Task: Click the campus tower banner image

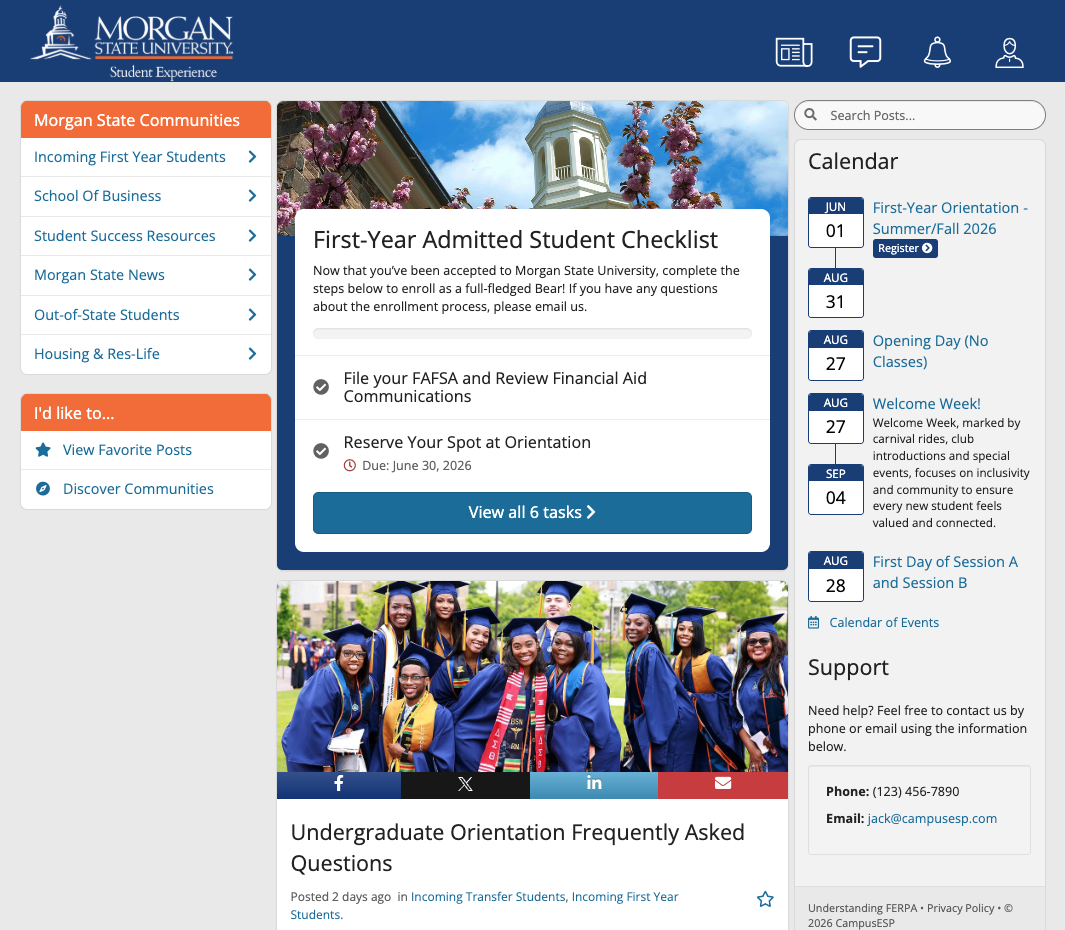Action: click(x=532, y=155)
